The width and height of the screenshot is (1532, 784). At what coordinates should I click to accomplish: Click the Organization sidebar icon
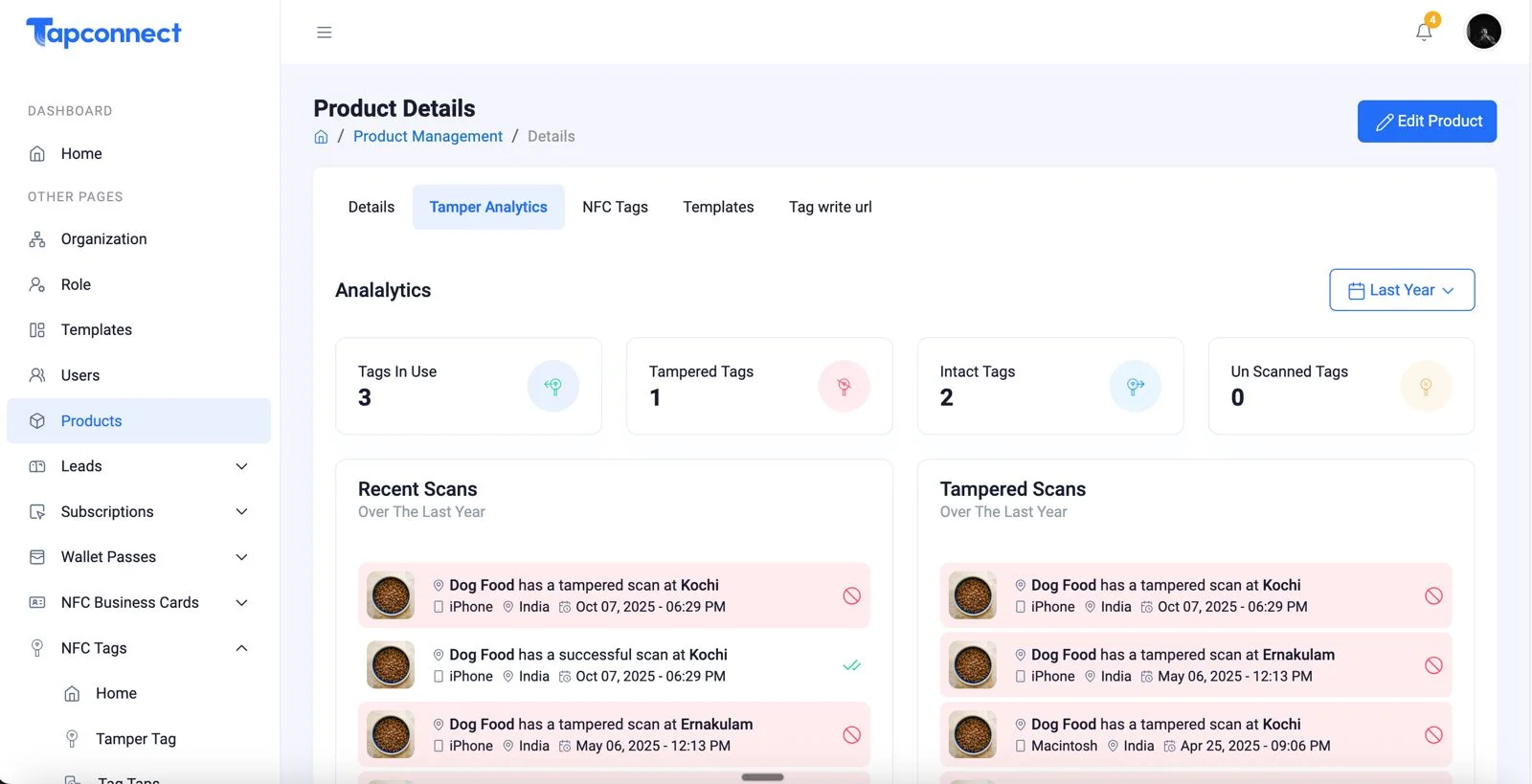pos(37,239)
